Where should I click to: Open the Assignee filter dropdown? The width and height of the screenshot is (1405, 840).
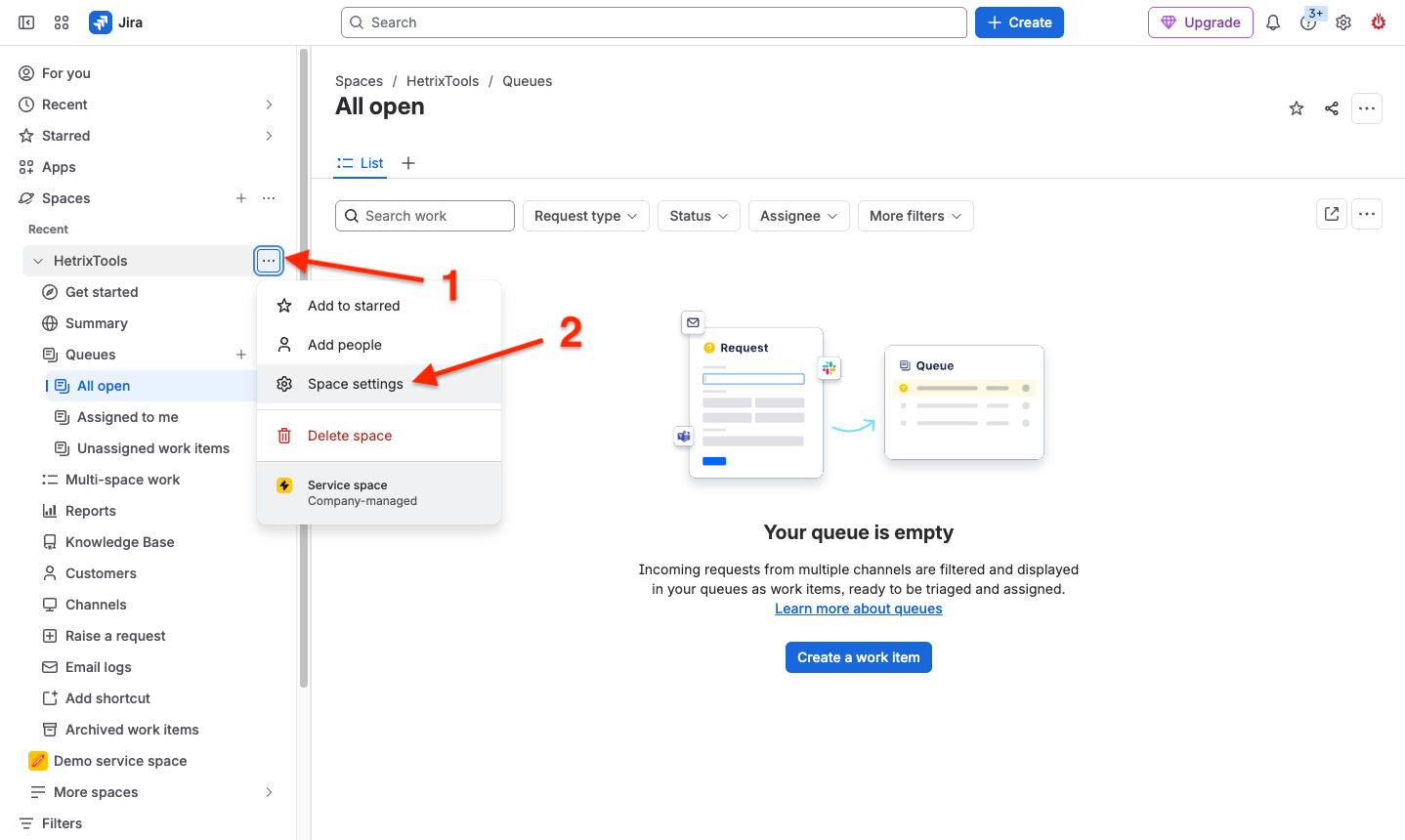799,216
